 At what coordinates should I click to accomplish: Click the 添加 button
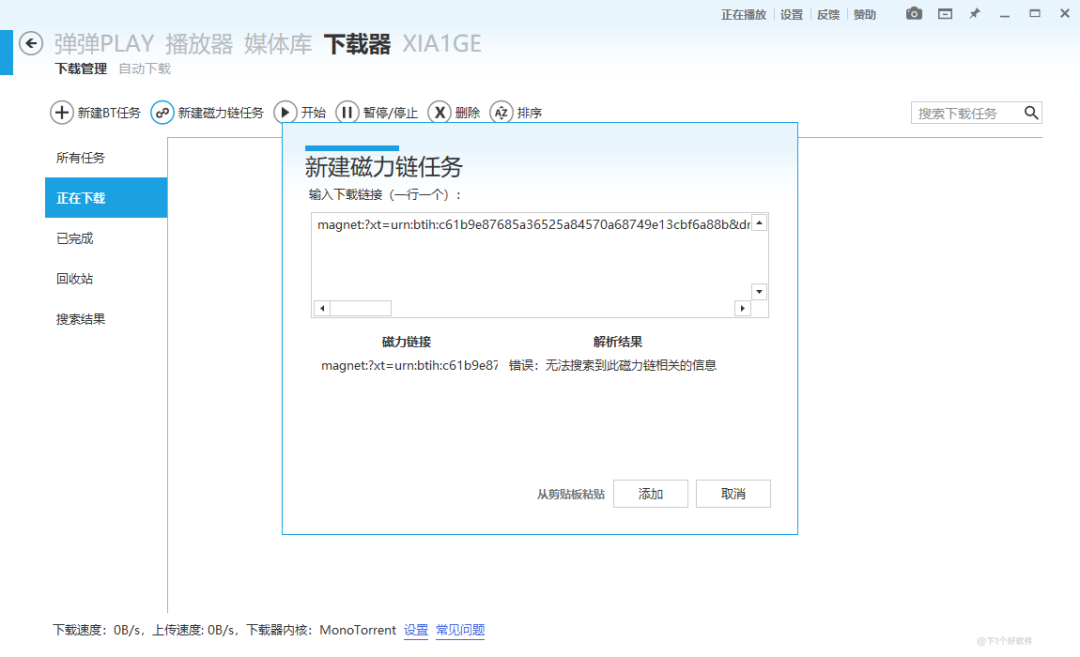coord(650,493)
